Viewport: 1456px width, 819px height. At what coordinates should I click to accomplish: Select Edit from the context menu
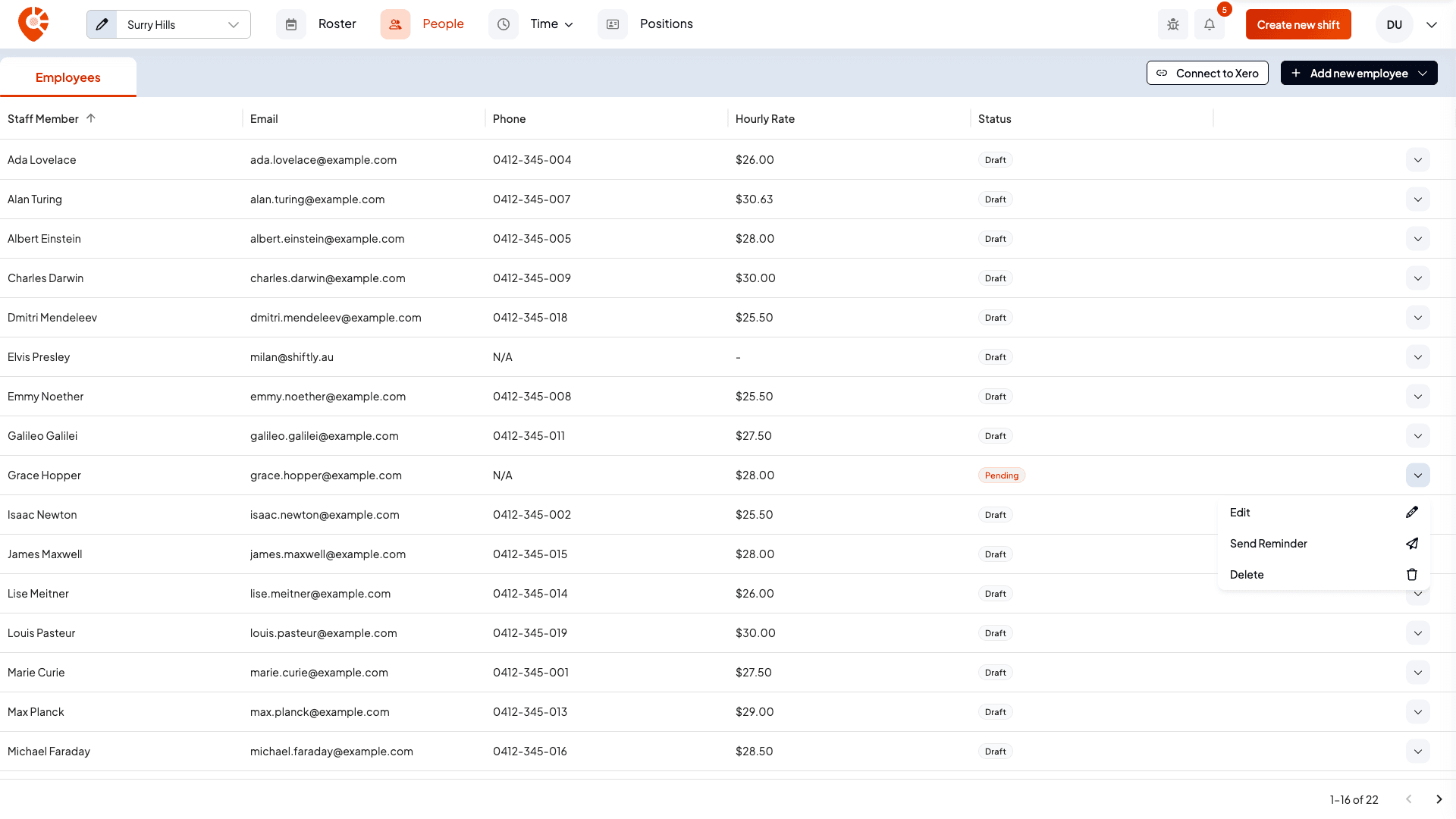(1323, 513)
